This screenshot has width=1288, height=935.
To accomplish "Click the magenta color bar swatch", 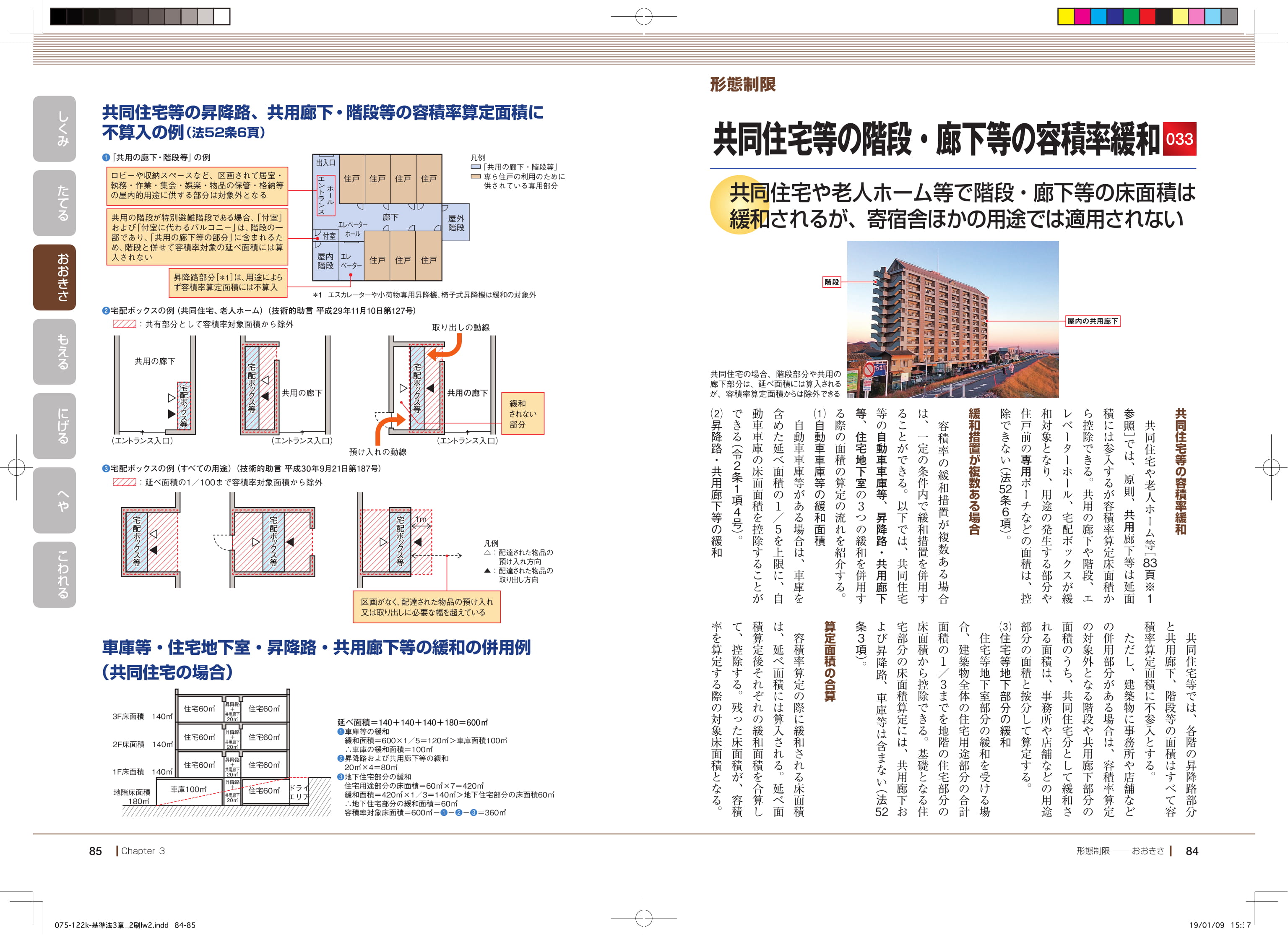I will 1082,16.
